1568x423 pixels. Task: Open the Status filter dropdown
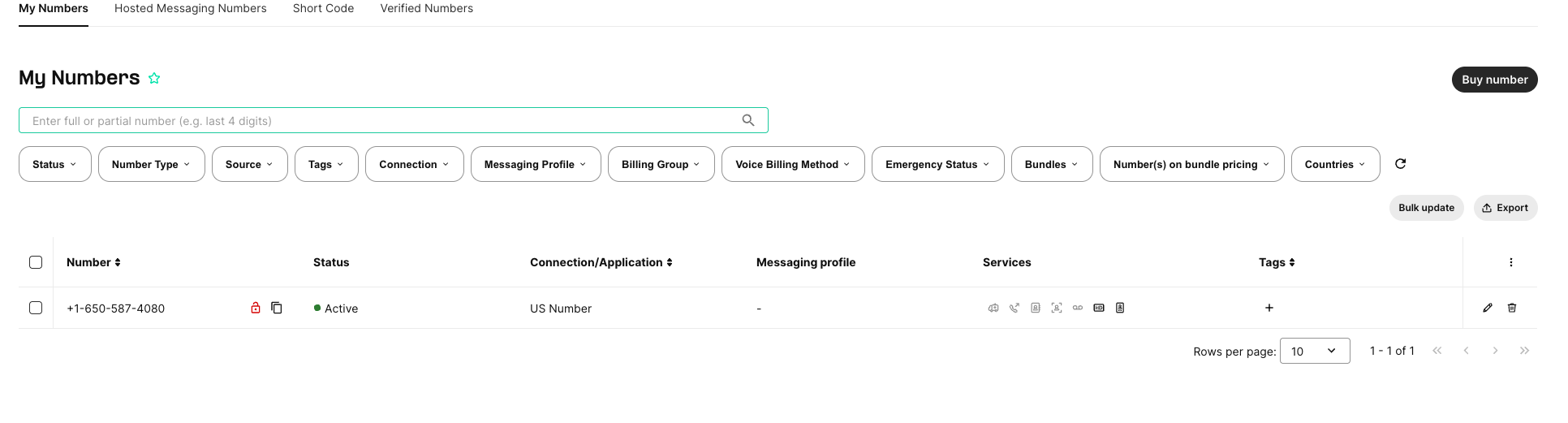coord(55,164)
